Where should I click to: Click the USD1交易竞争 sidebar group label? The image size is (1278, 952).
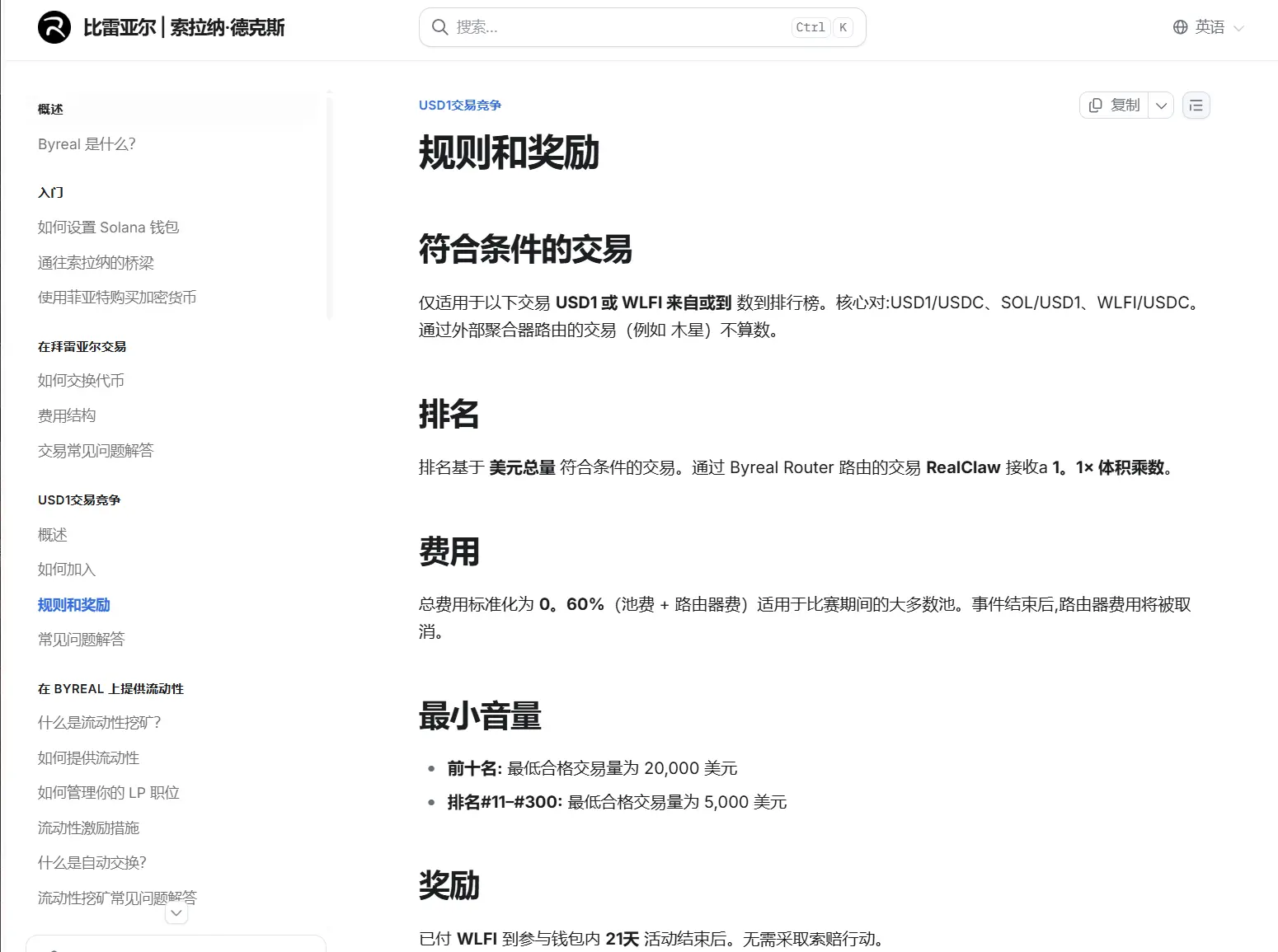[79, 500]
